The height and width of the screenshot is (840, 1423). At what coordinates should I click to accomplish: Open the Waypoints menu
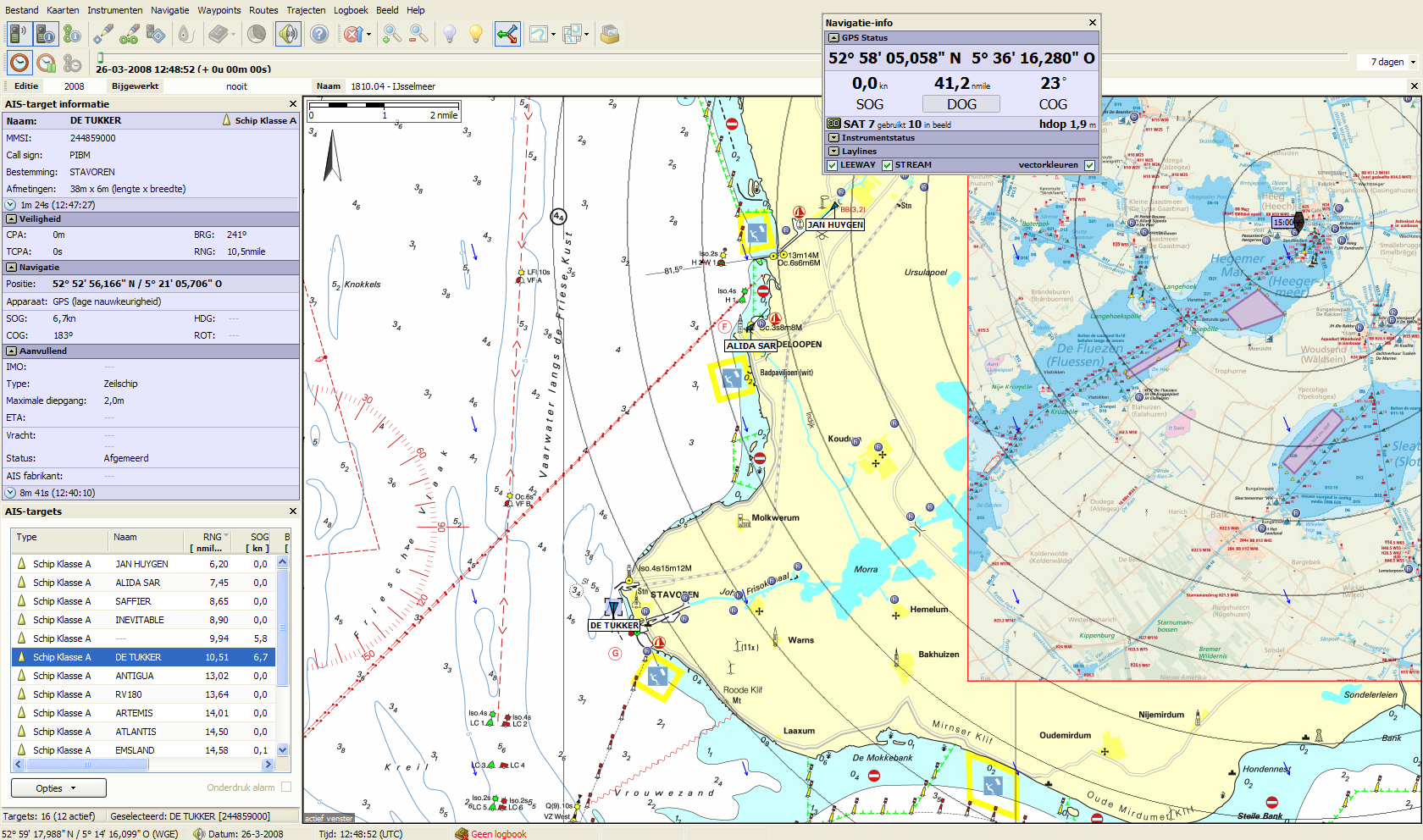coord(219,10)
